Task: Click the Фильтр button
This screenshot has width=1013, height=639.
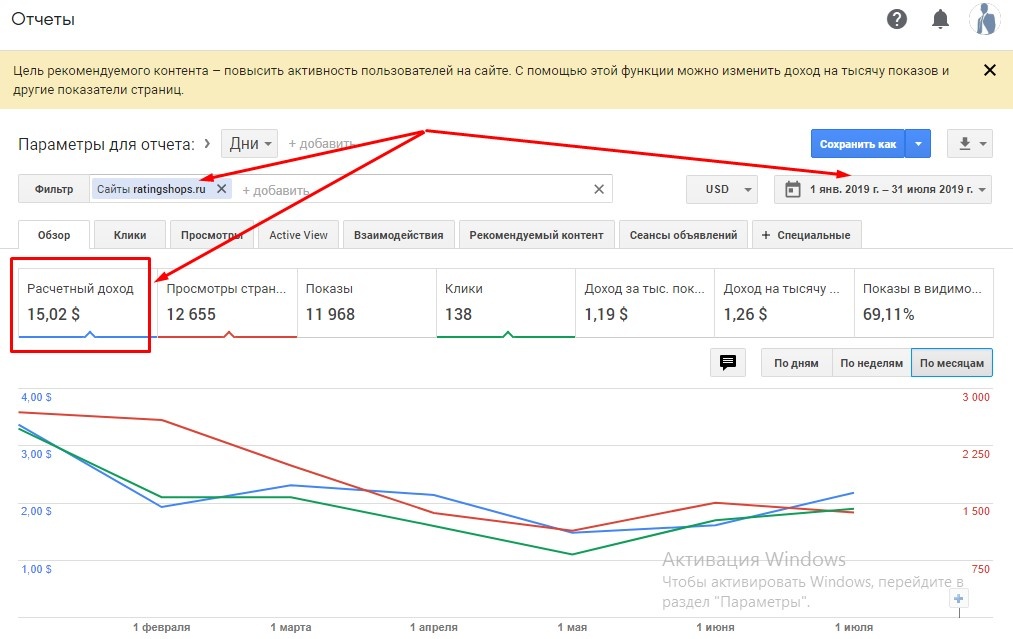Action: 54,189
